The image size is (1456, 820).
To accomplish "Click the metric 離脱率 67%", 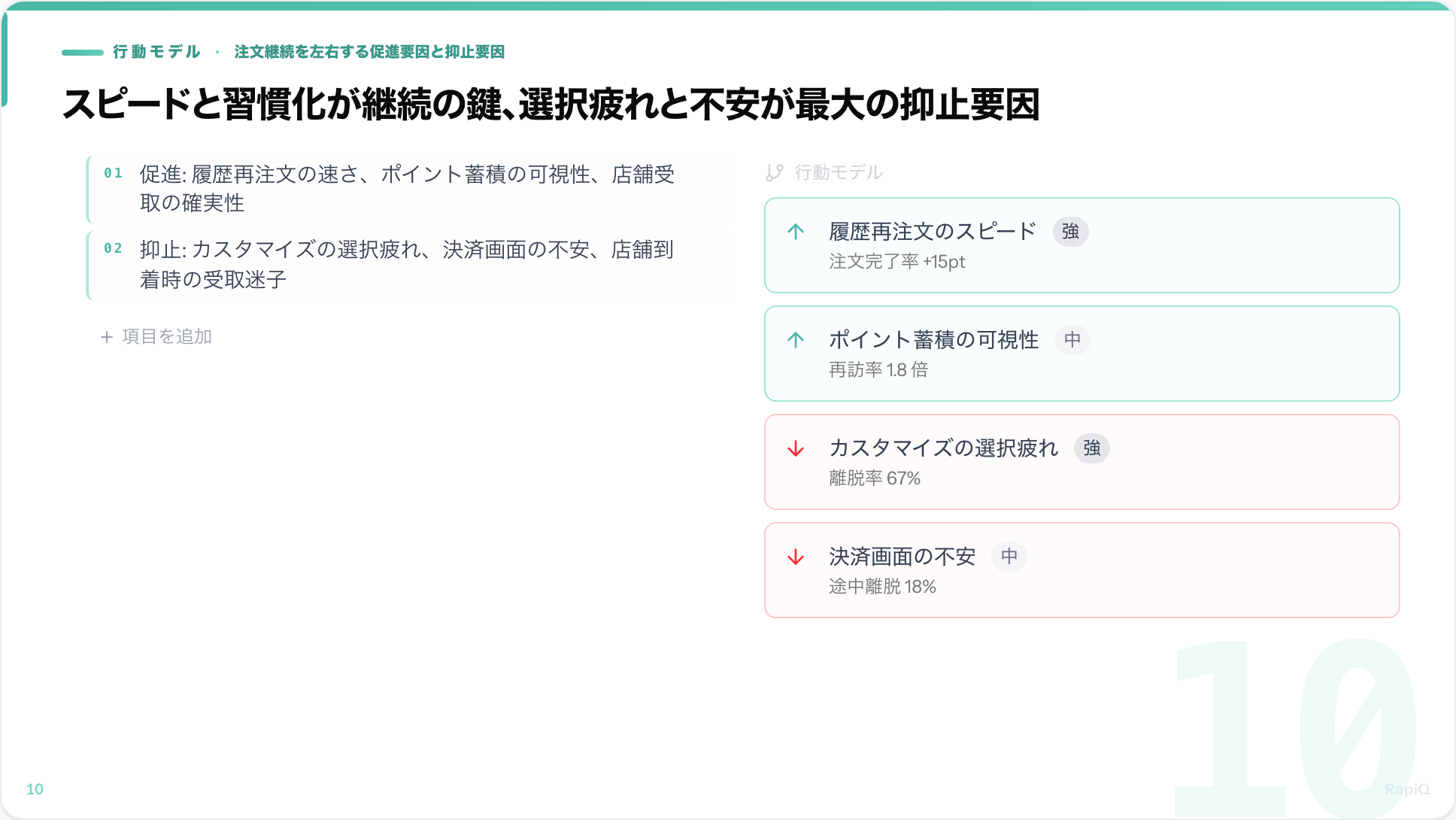I will 875,478.
